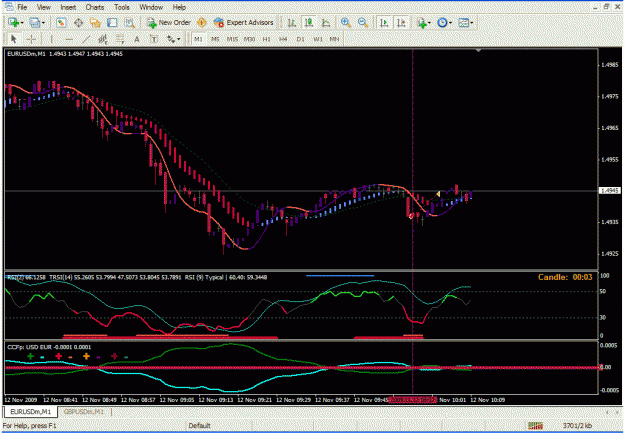Toggle the Expert Advisors button

tap(244, 23)
